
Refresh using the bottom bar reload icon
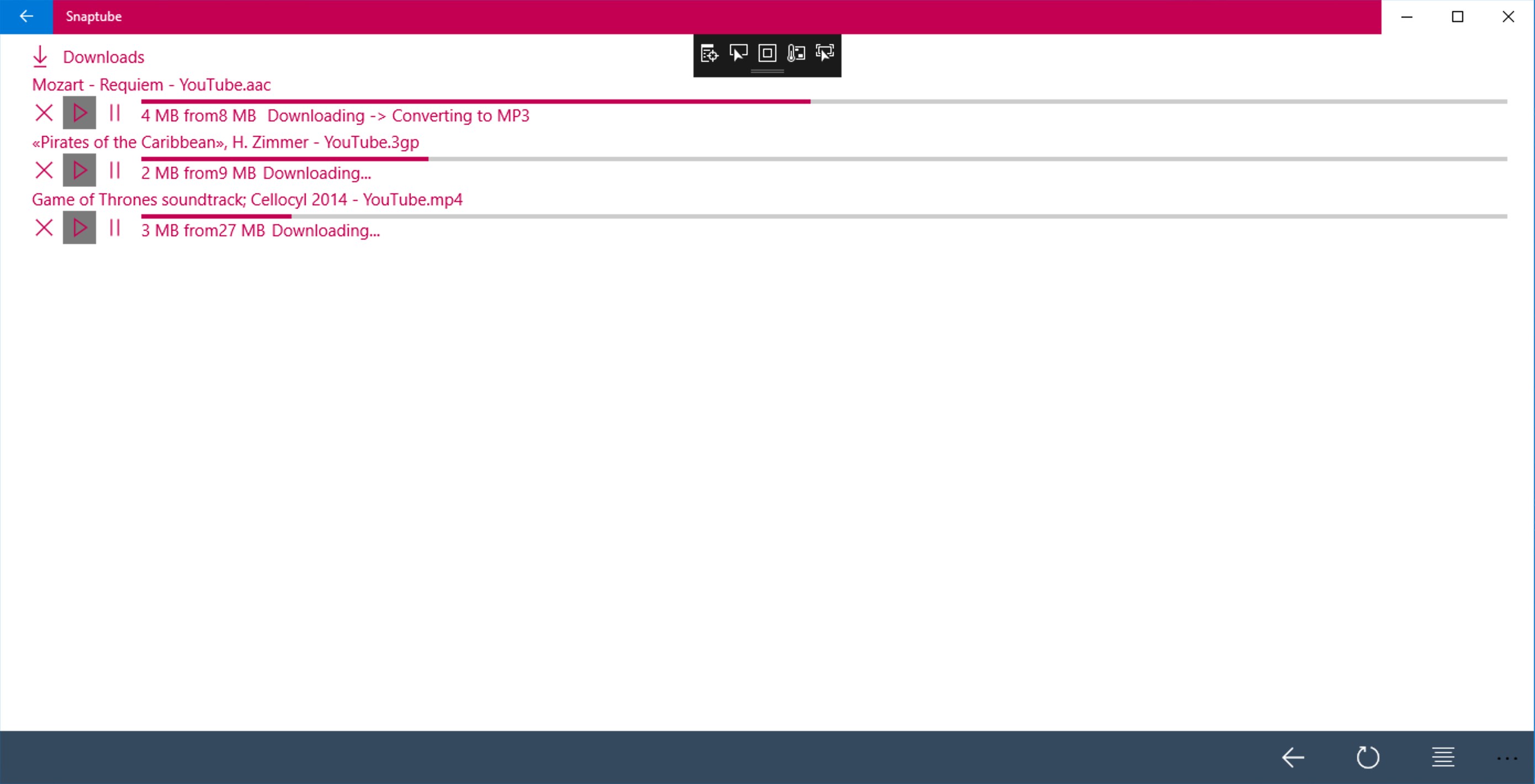(x=1368, y=758)
